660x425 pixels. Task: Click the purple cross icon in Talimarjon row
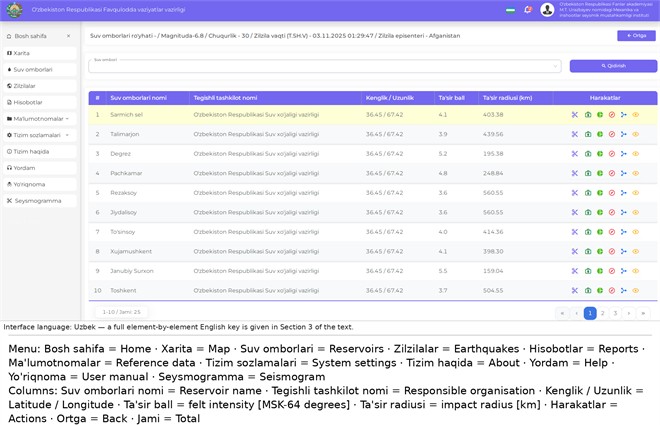tap(575, 134)
